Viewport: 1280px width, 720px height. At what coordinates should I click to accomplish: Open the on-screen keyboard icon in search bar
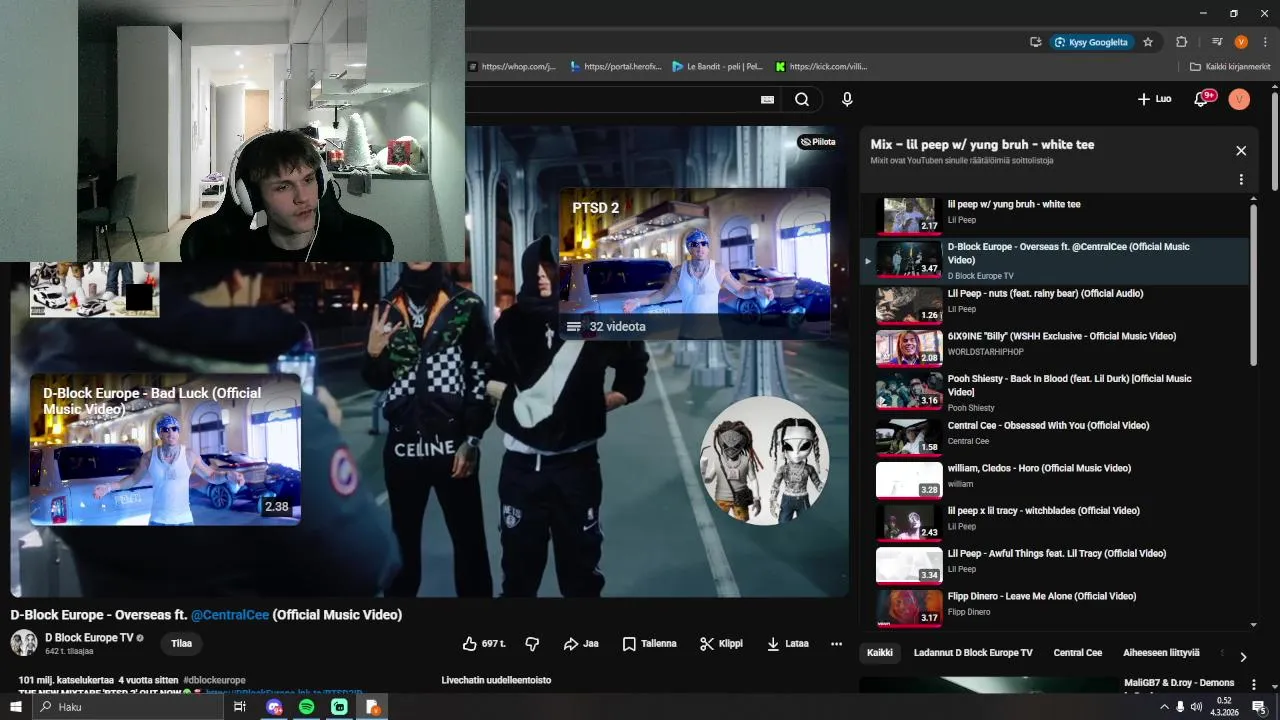(767, 99)
